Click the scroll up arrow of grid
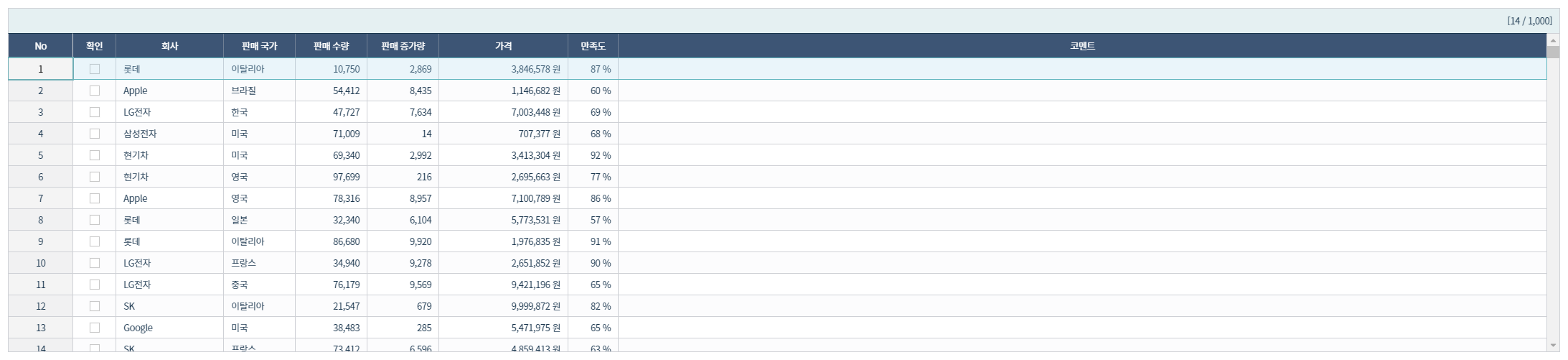 tap(1553, 40)
